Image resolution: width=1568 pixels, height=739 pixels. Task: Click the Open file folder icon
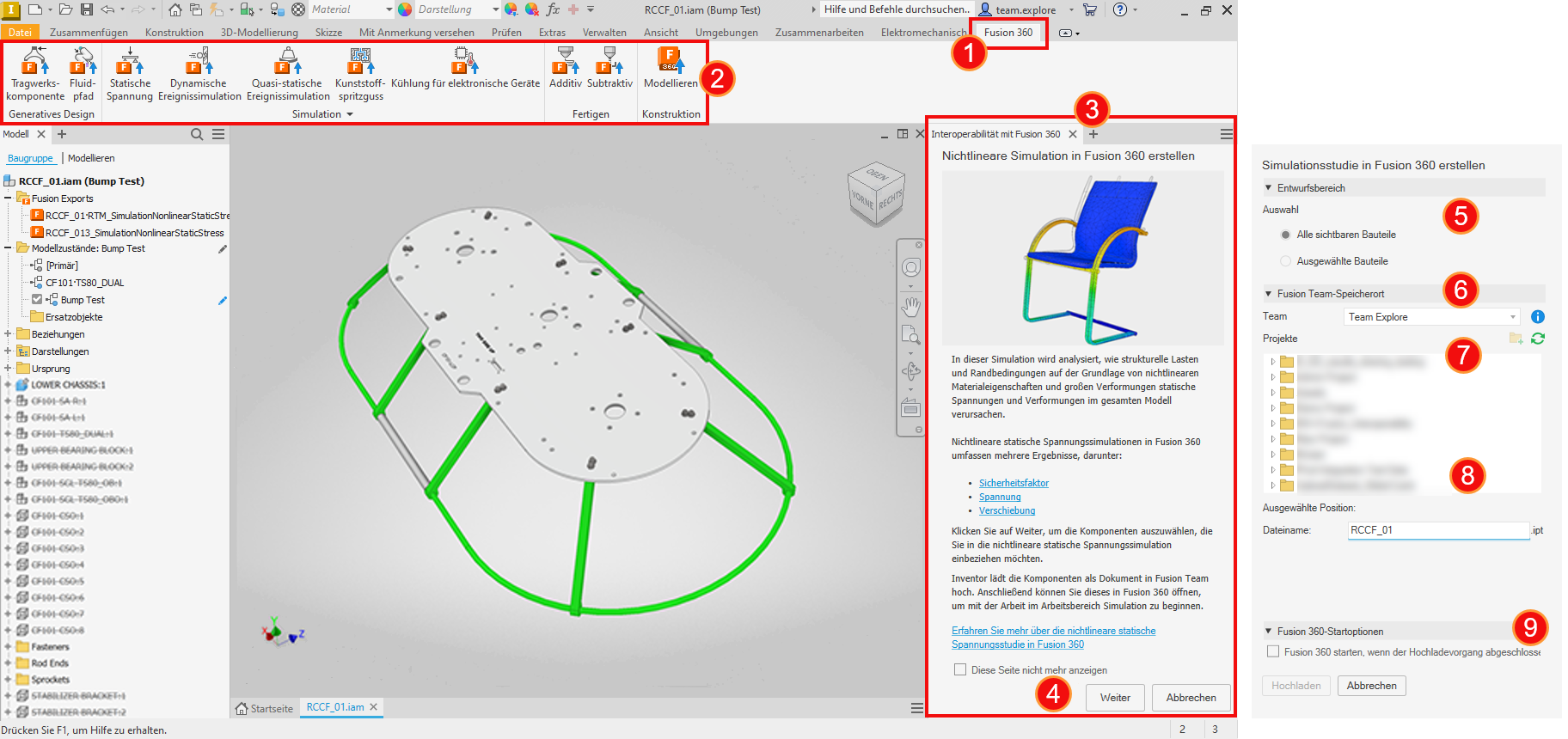[65, 9]
